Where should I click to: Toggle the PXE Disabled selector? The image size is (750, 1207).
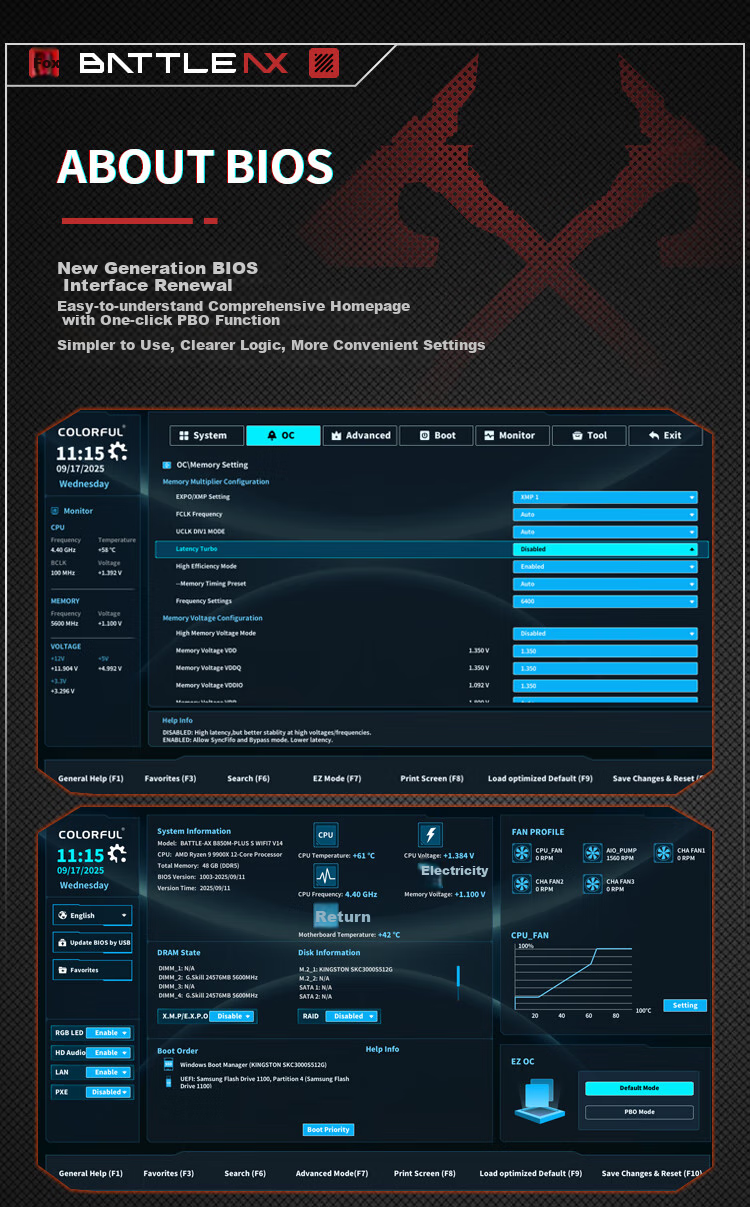(108, 1092)
